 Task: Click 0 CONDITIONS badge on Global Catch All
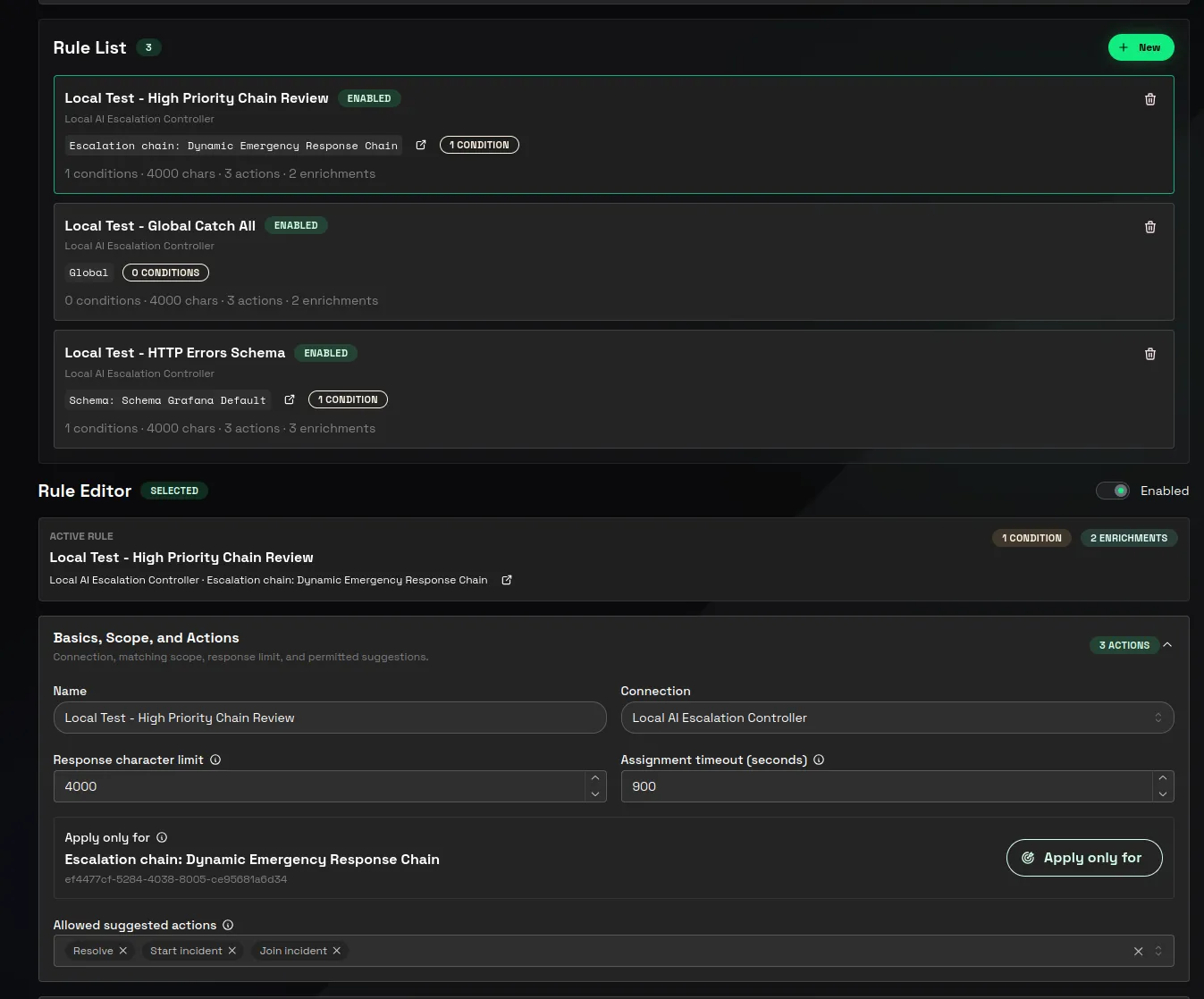[165, 273]
